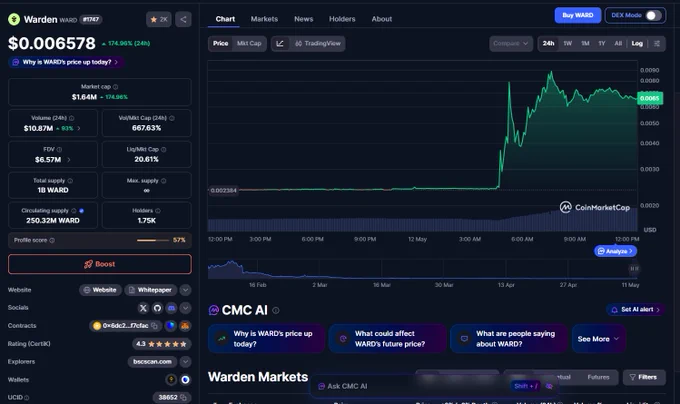Expand FDV details arrow

point(69,160)
